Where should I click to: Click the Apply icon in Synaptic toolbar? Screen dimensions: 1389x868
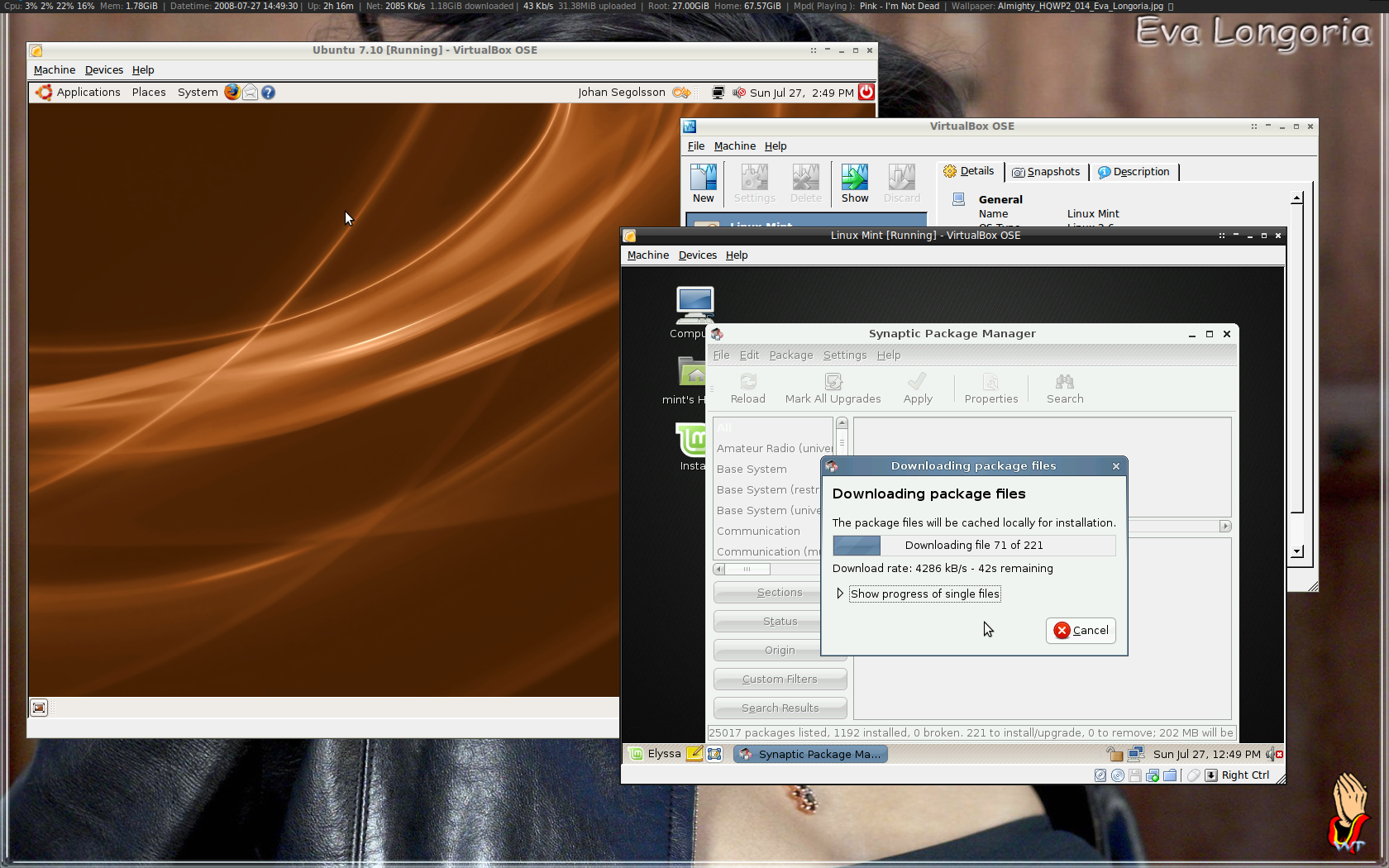tap(918, 389)
